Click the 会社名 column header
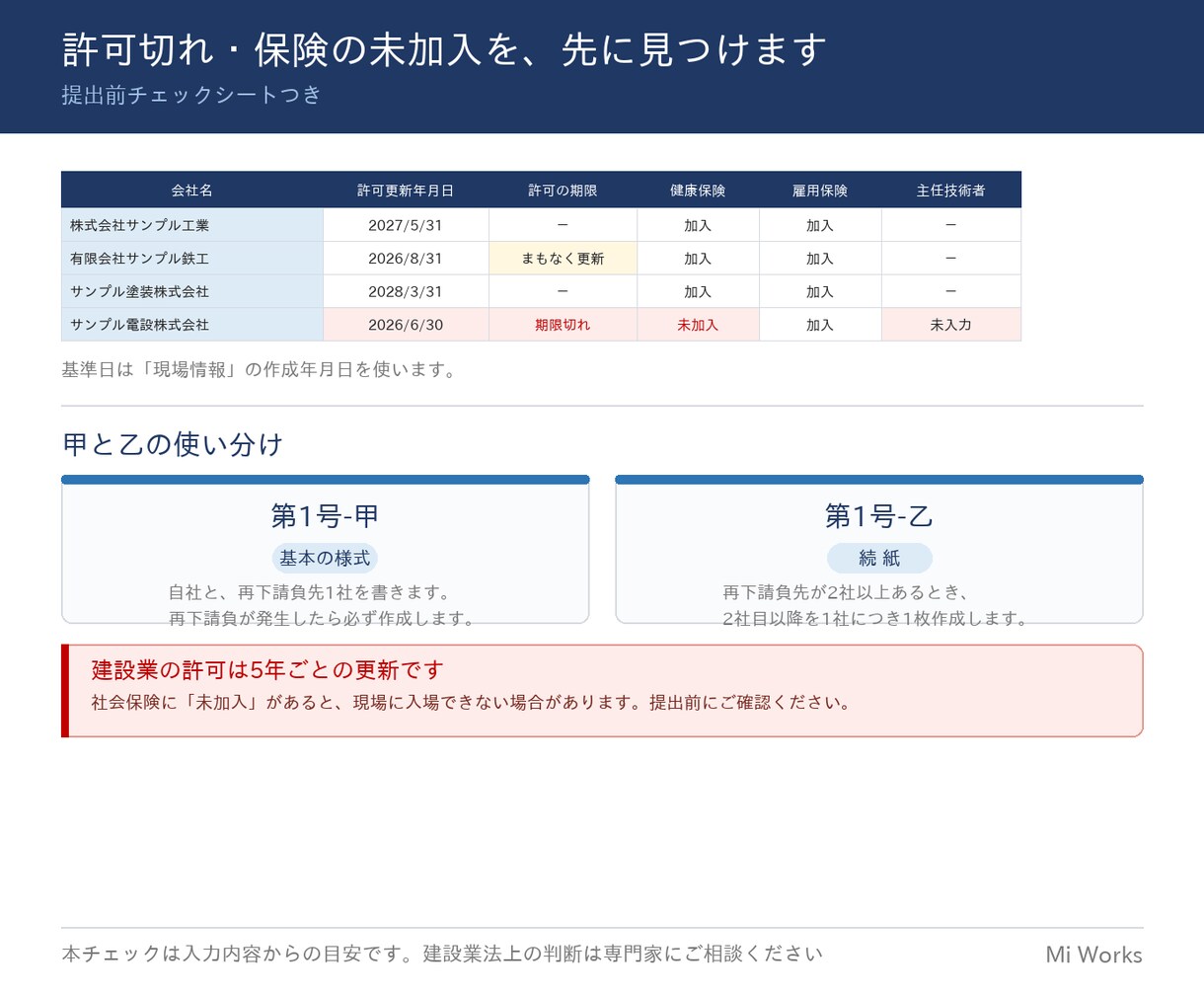 [192, 190]
